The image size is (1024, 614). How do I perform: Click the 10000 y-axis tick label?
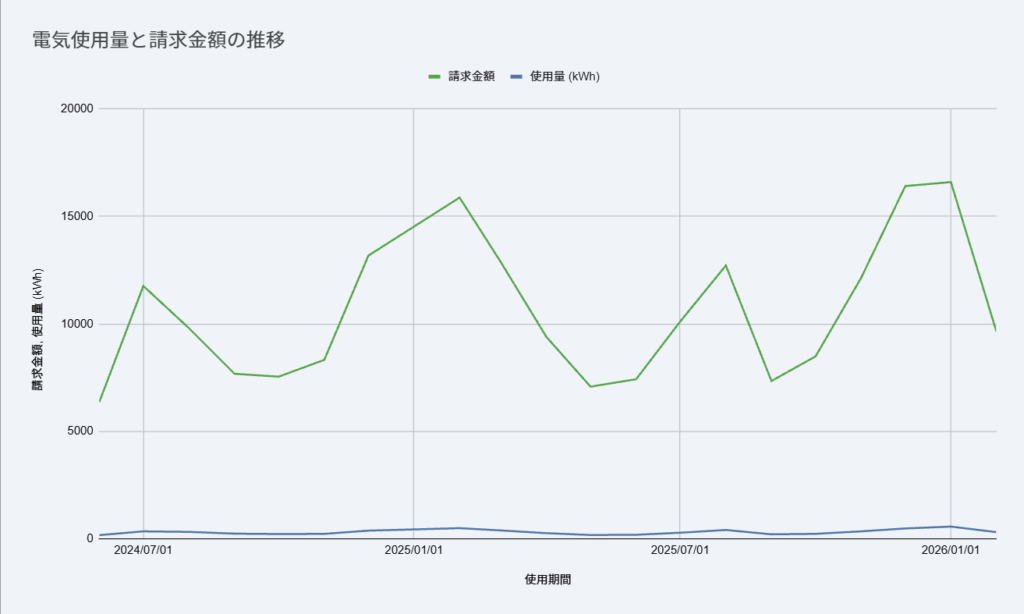pyautogui.click(x=77, y=324)
